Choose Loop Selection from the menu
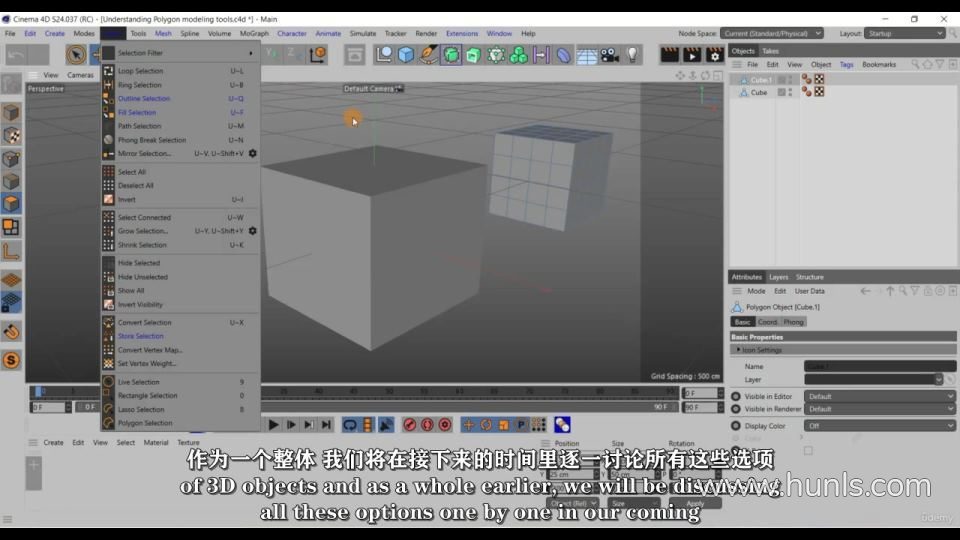 [x=140, y=71]
